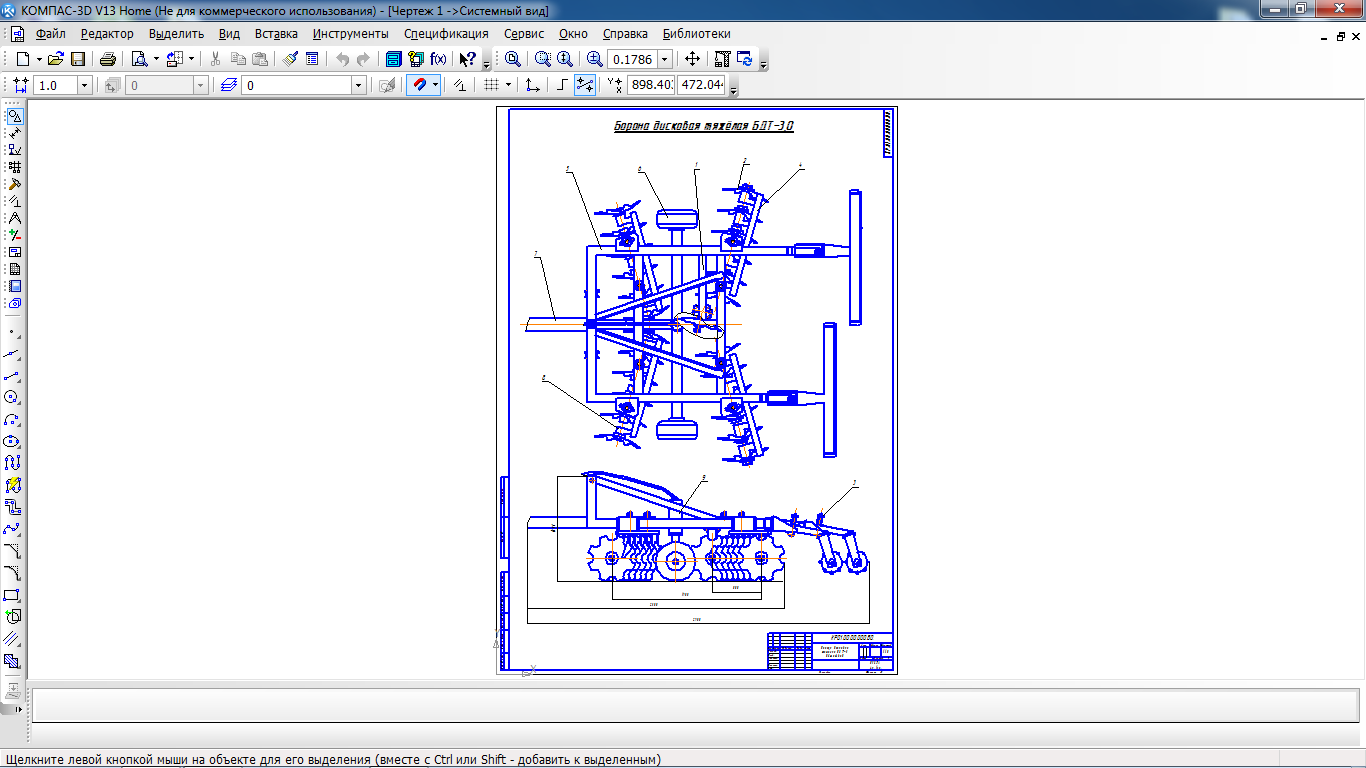Select the Arc drawing tool
This screenshot has width=1366, height=768.
13,419
